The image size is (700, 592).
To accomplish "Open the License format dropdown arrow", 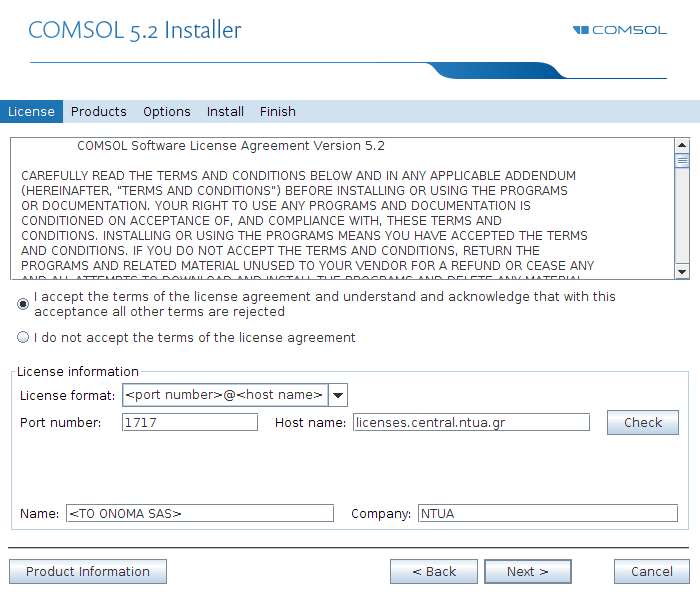I will point(338,395).
